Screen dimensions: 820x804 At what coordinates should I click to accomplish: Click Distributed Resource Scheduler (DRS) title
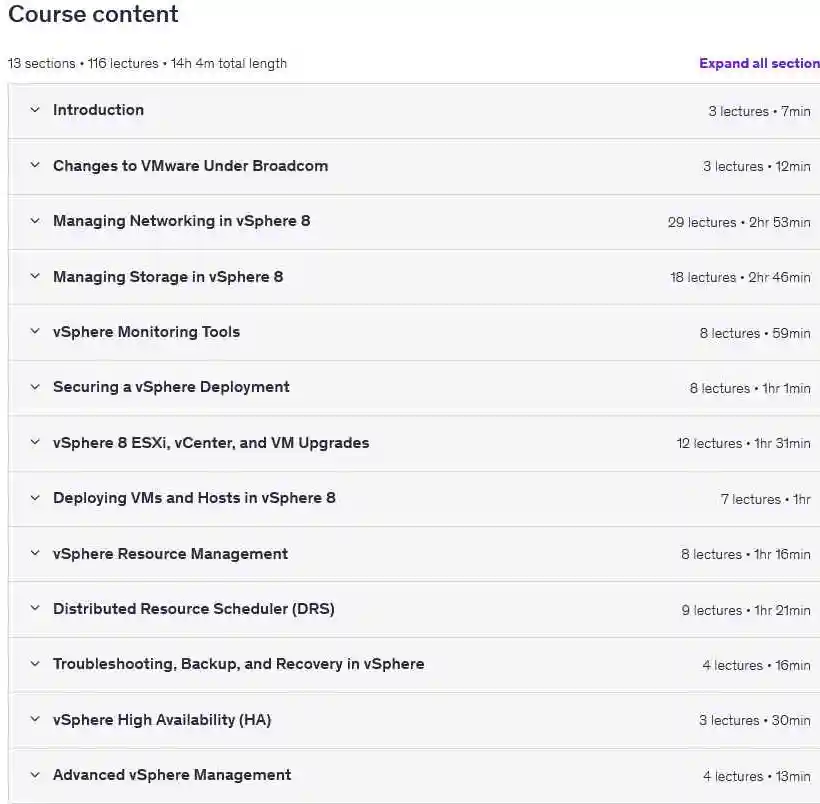[193, 609]
